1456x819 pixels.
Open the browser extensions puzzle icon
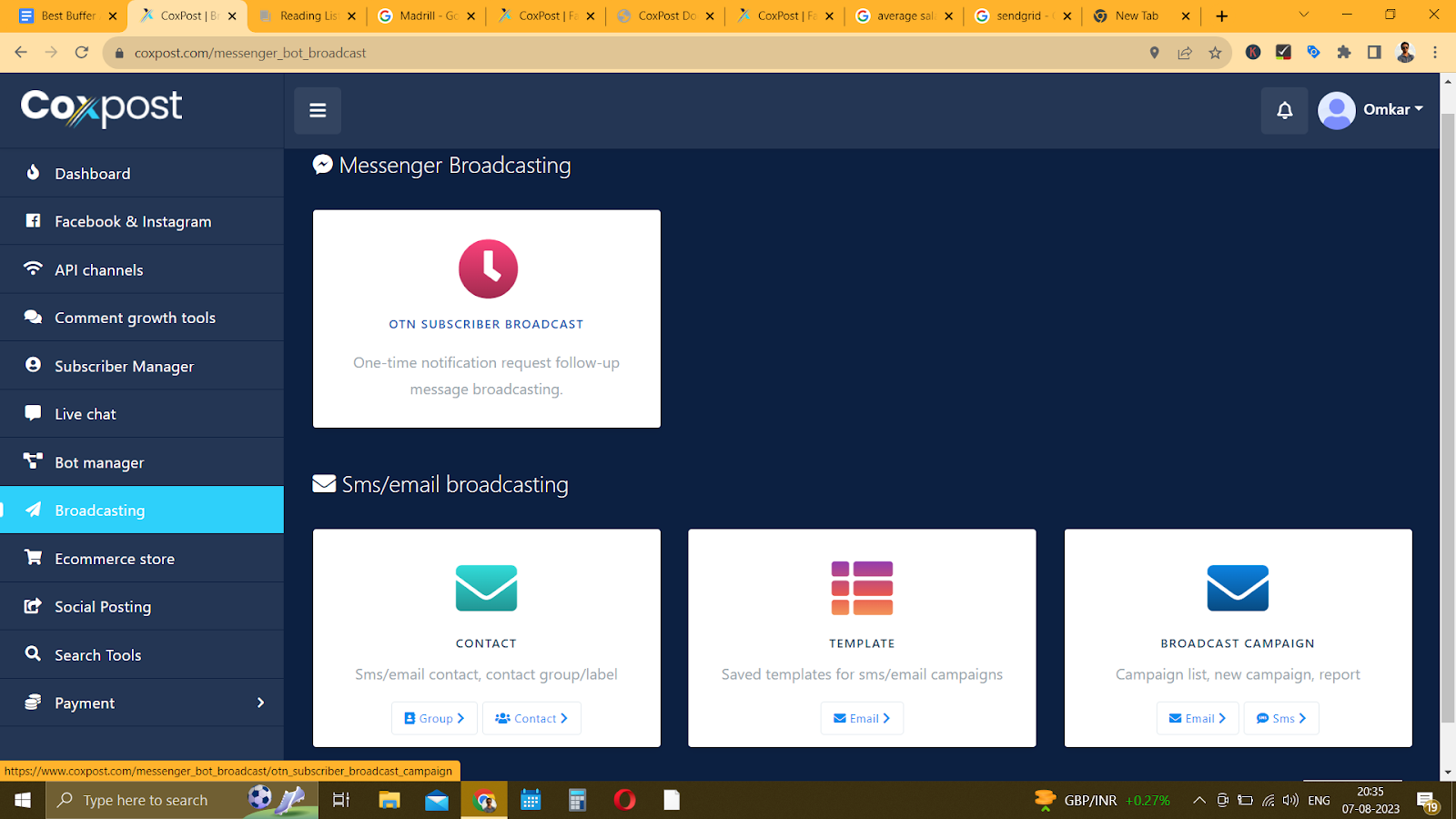[1344, 53]
